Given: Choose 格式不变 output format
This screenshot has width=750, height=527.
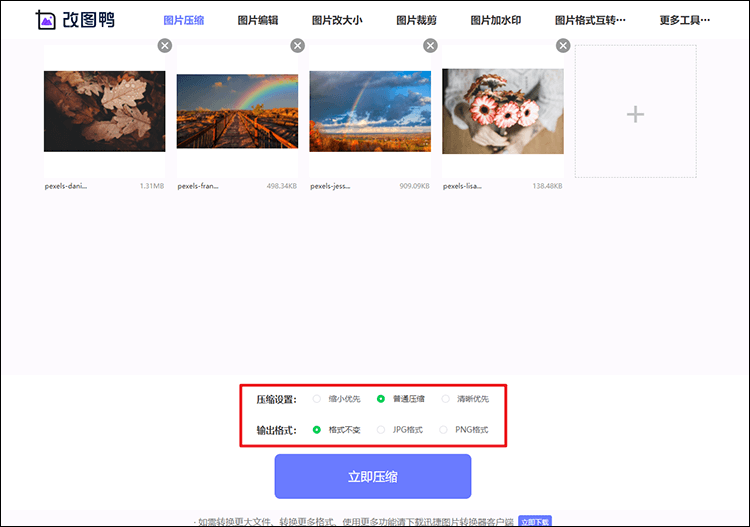Looking at the screenshot, I should tap(317, 430).
